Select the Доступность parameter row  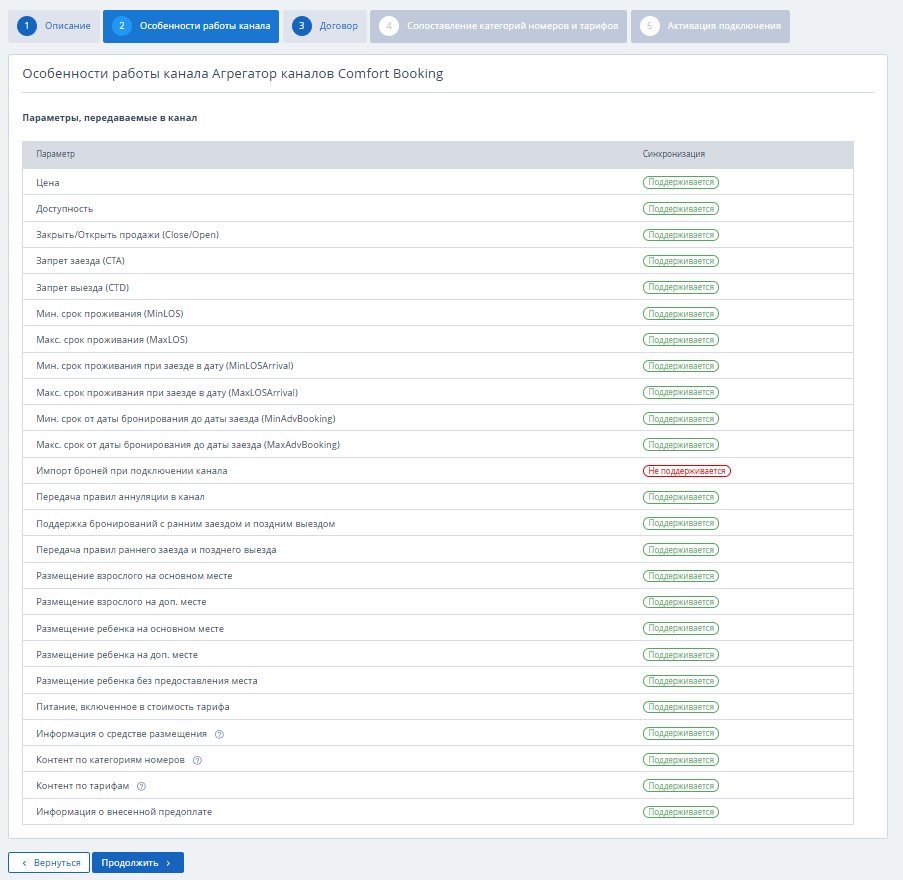tap(65, 209)
